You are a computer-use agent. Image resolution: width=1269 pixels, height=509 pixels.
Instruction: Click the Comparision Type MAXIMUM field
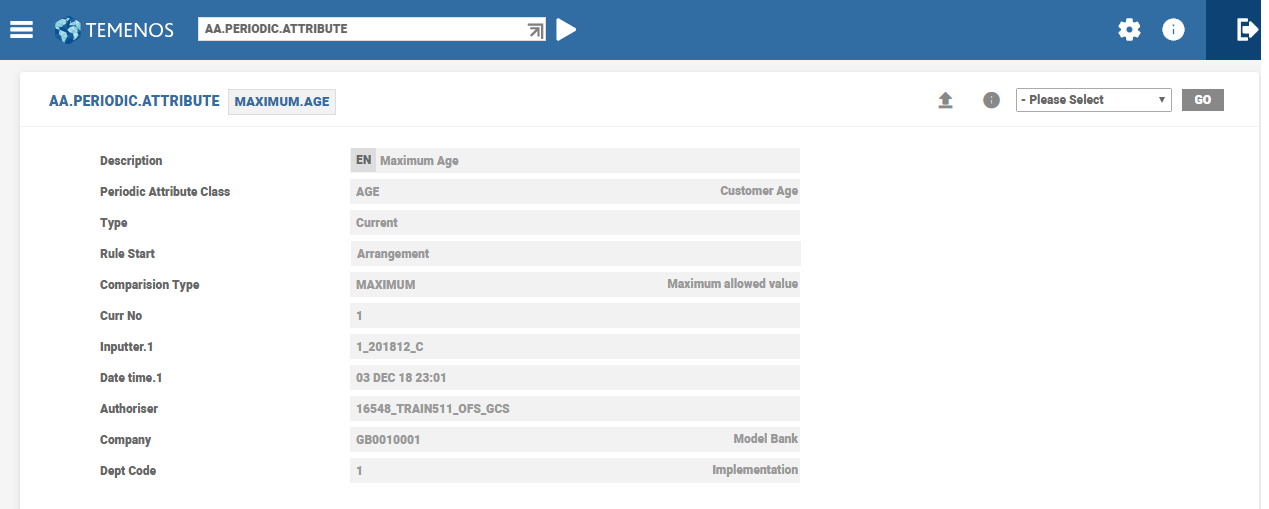[x=500, y=285]
